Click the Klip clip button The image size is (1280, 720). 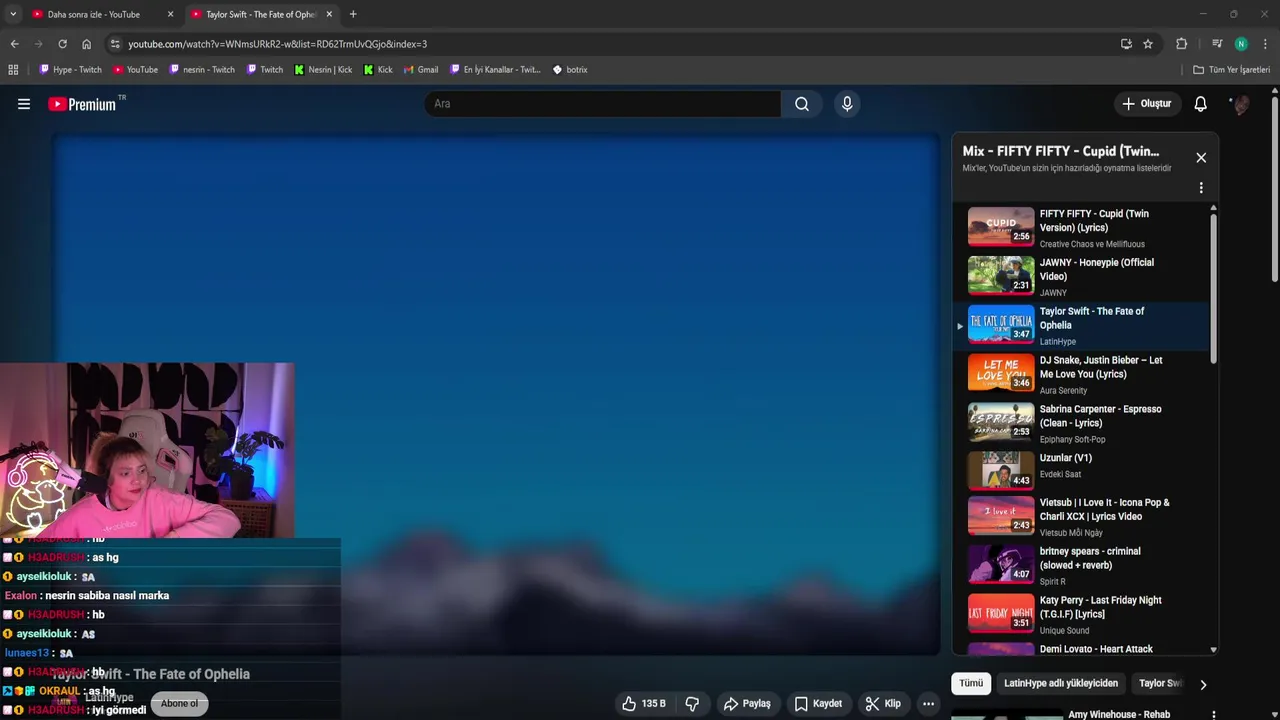883,703
